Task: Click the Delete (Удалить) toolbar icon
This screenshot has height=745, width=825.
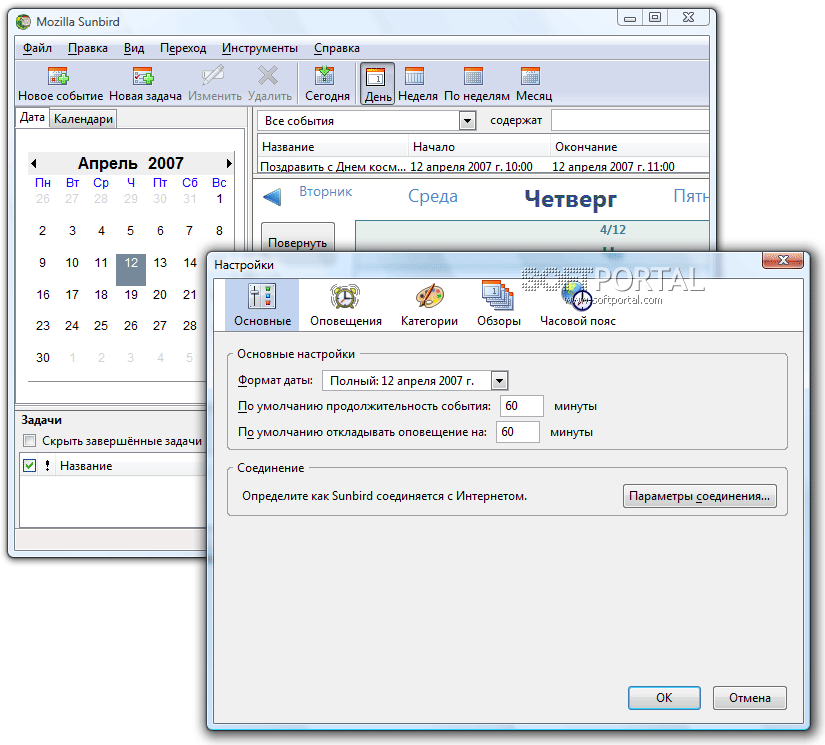Action: pyautogui.click(x=268, y=76)
